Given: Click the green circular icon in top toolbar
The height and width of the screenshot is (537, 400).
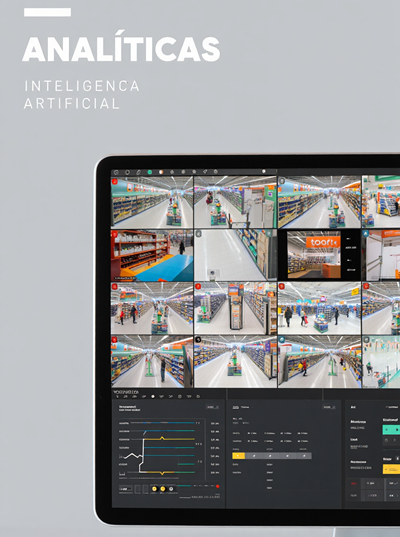Looking at the screenshot, I should 150,172.
